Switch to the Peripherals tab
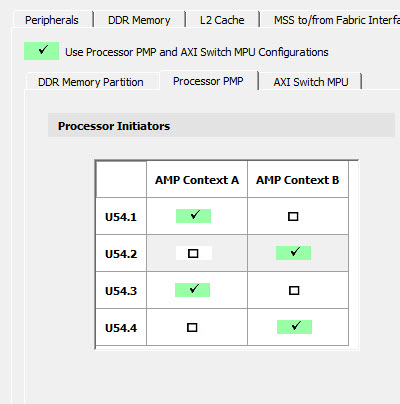The height and width of the screenshot is (404, 400). tap(52, 20)
